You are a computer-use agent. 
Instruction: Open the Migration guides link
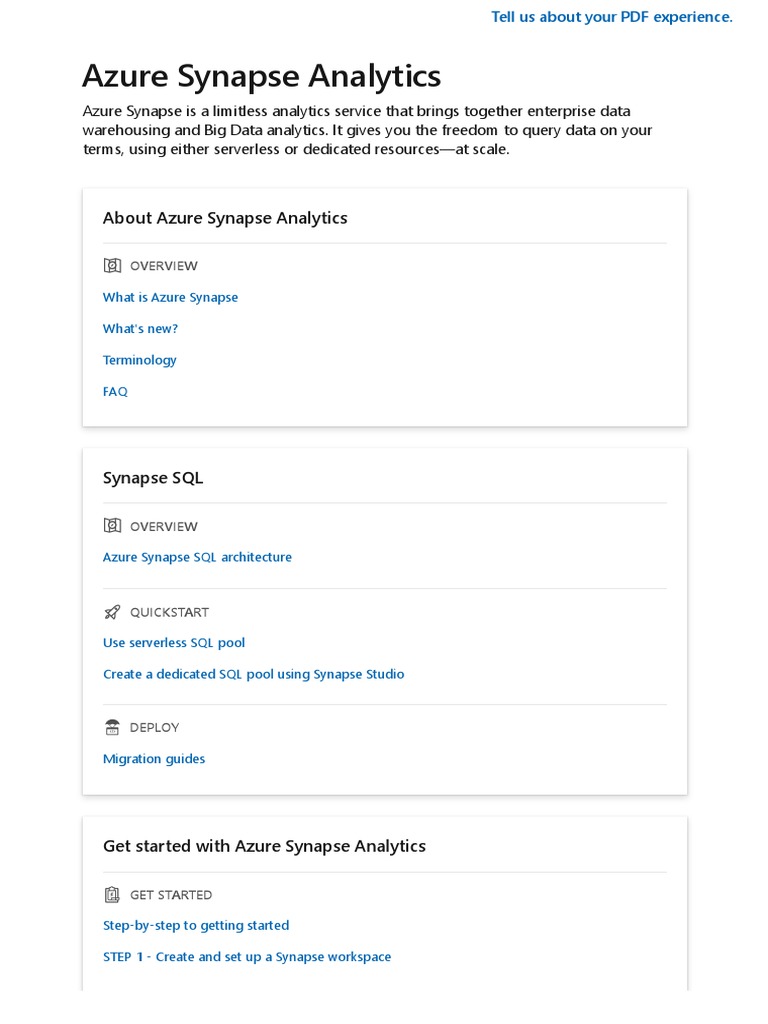[x=154, y=759]
